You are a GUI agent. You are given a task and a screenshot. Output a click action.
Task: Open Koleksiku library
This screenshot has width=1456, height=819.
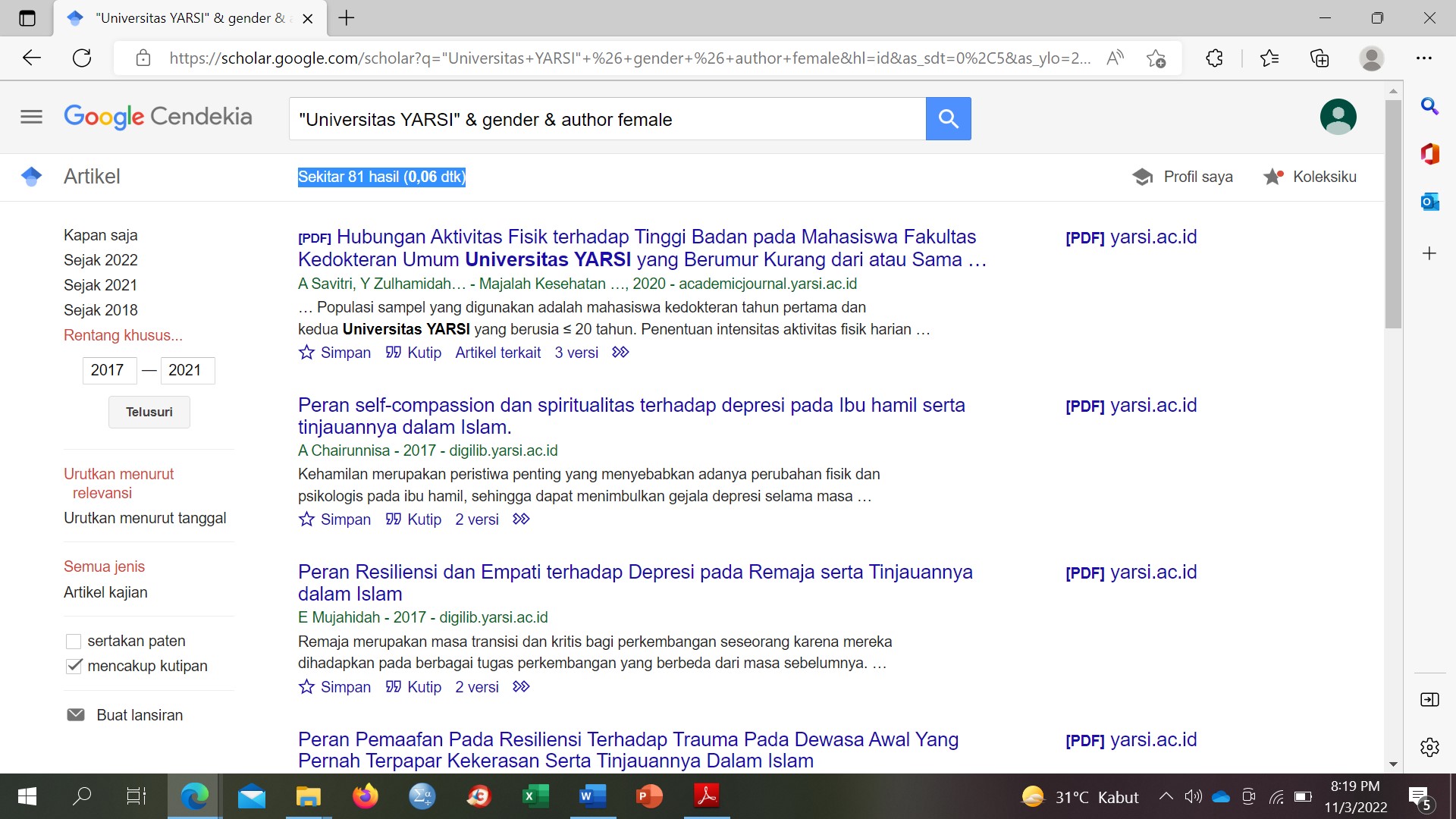pos(1310,177)
